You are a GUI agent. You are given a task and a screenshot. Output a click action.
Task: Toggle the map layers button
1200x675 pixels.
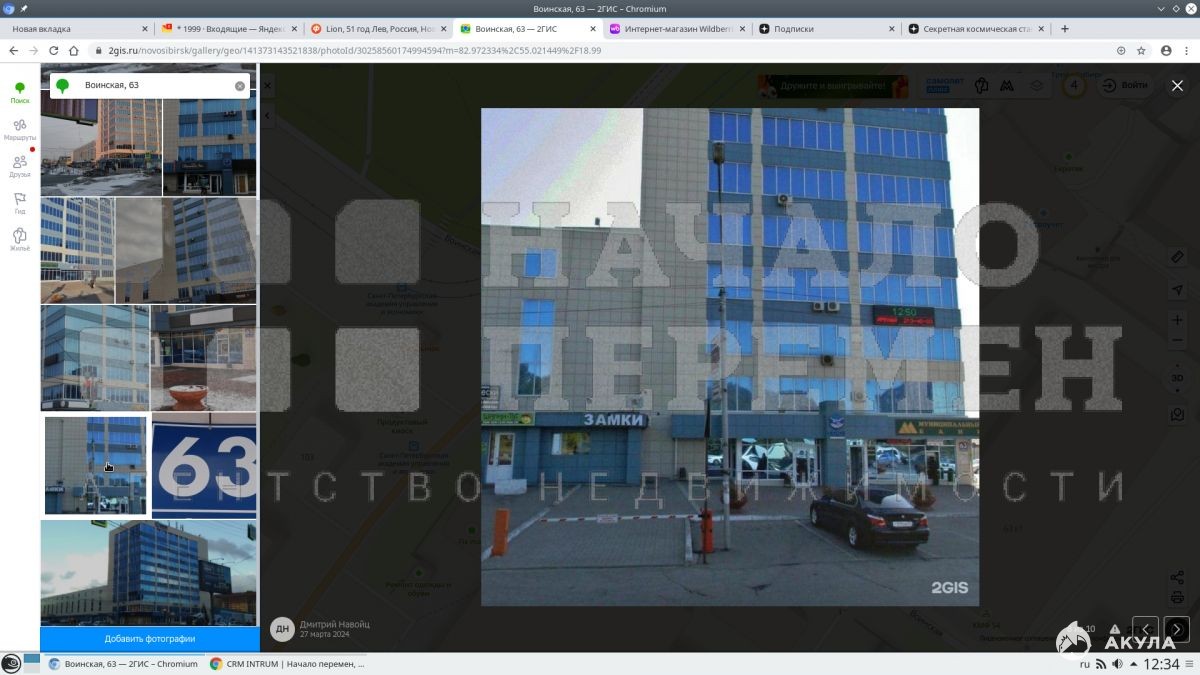[1037, 86]
